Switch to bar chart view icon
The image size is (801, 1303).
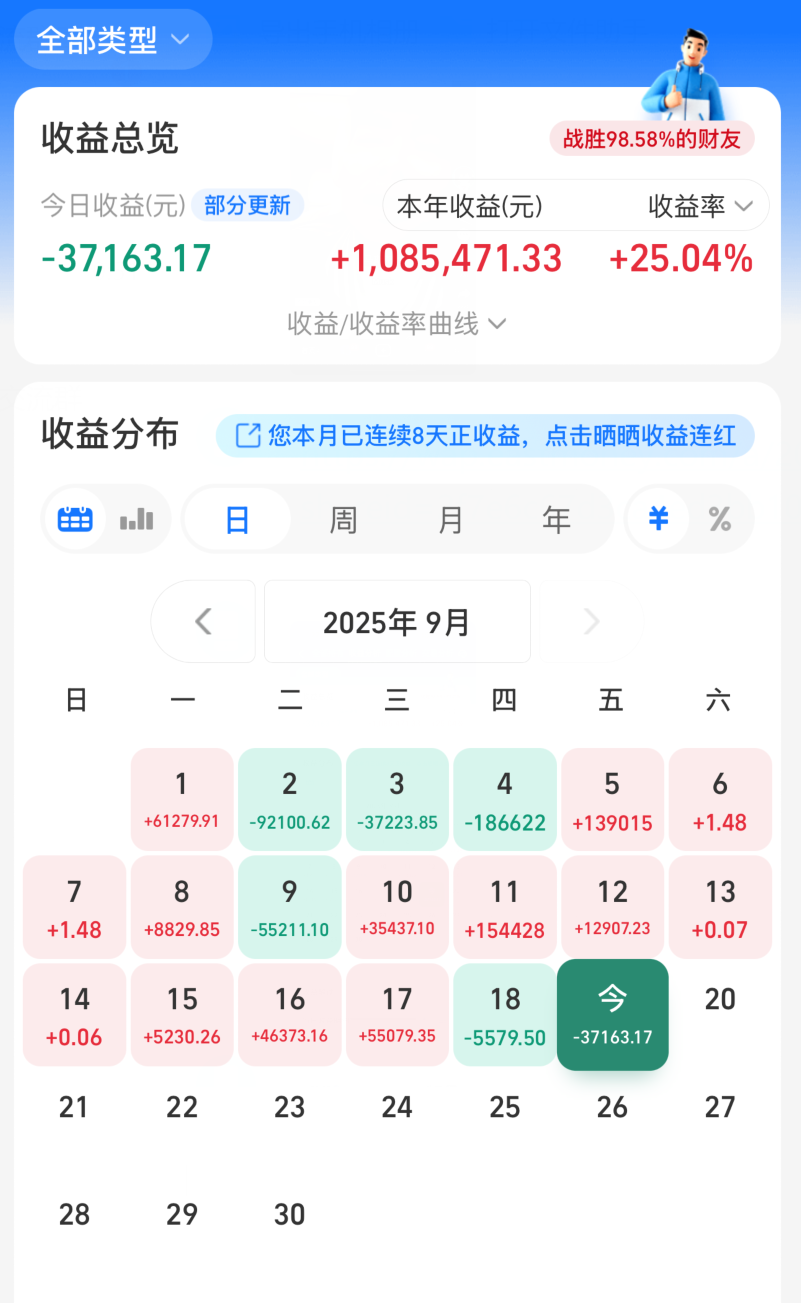[137, 519]
